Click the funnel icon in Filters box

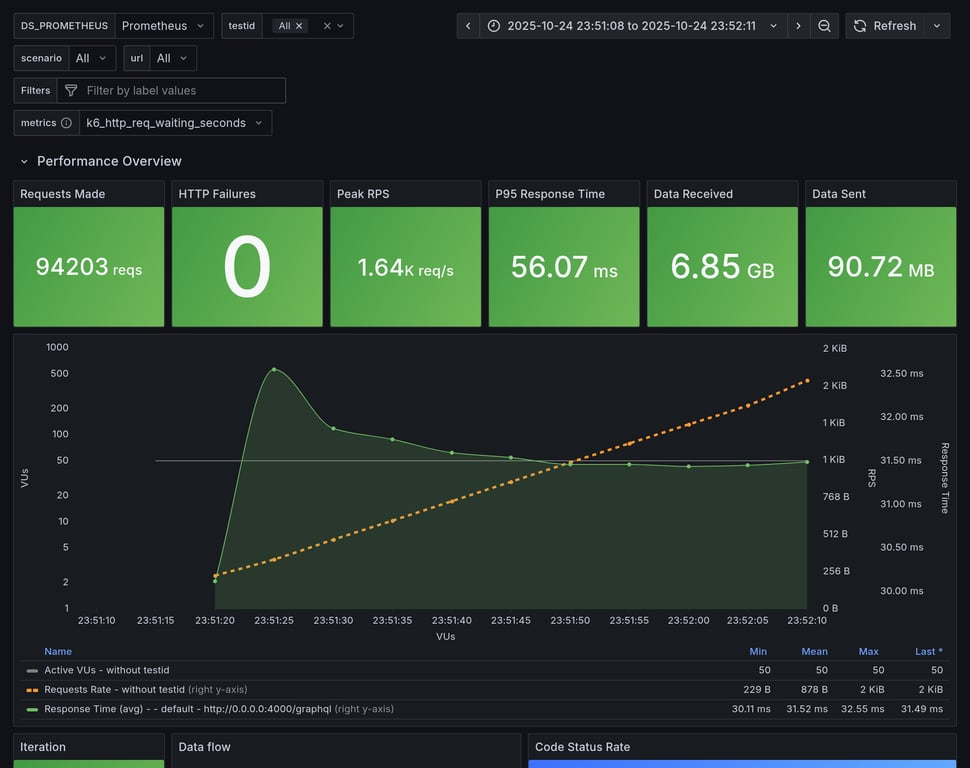pyautogui.click(x=71, y=90)
